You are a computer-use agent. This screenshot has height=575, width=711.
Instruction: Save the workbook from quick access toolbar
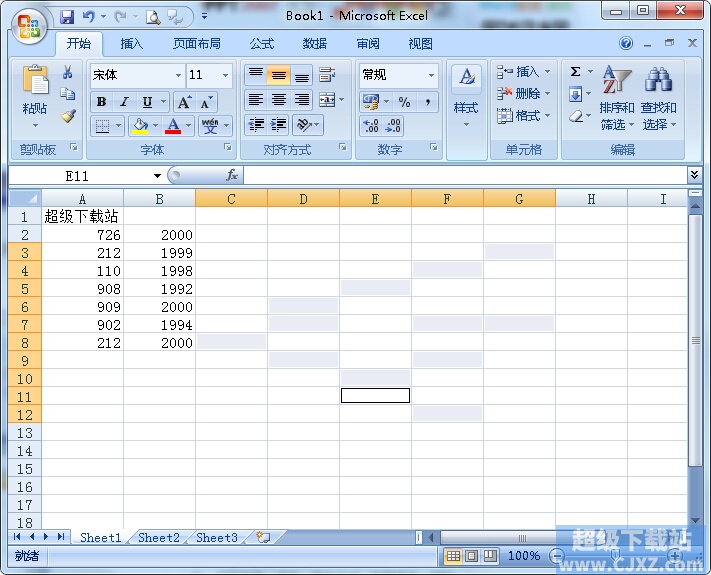(x=67, y=17)
